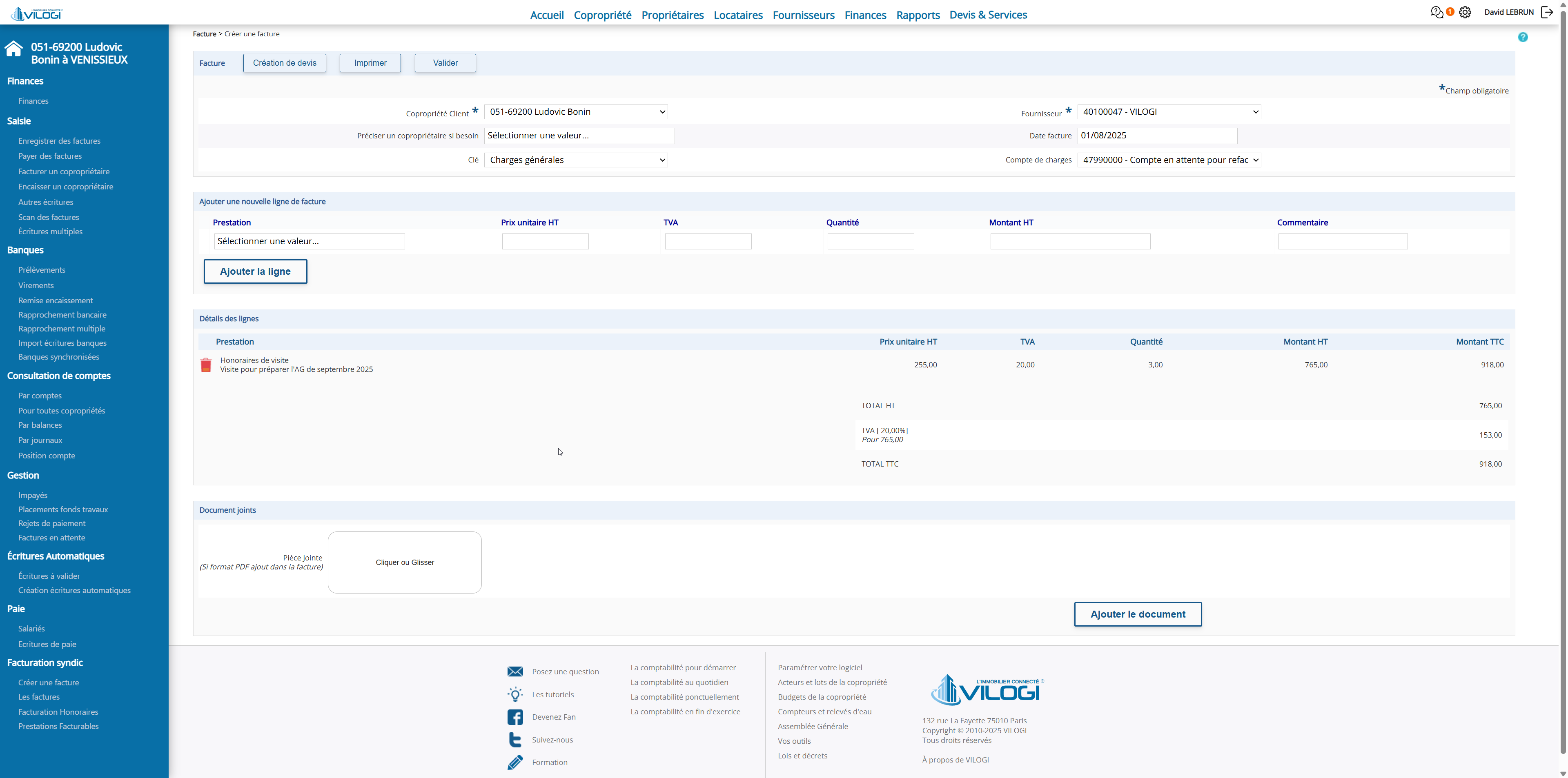1568x778 pixels.
Task: Click the VILOGI logo in the top-left corner
Action: 37,13
